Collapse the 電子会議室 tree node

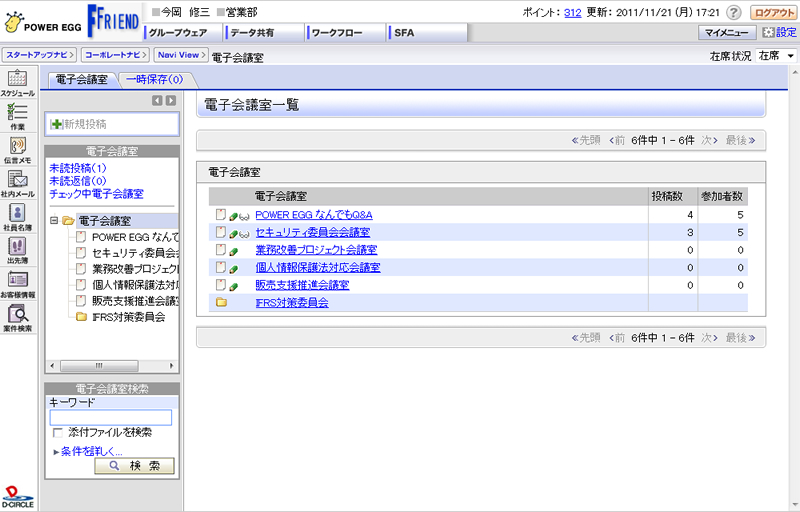point(54,221)
